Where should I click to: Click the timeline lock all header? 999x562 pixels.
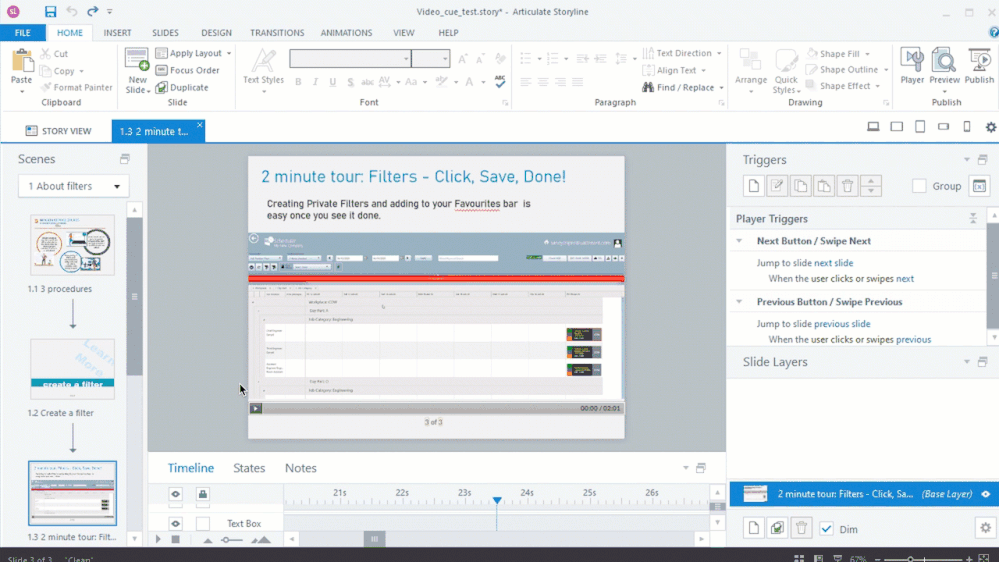coord(203,494)
